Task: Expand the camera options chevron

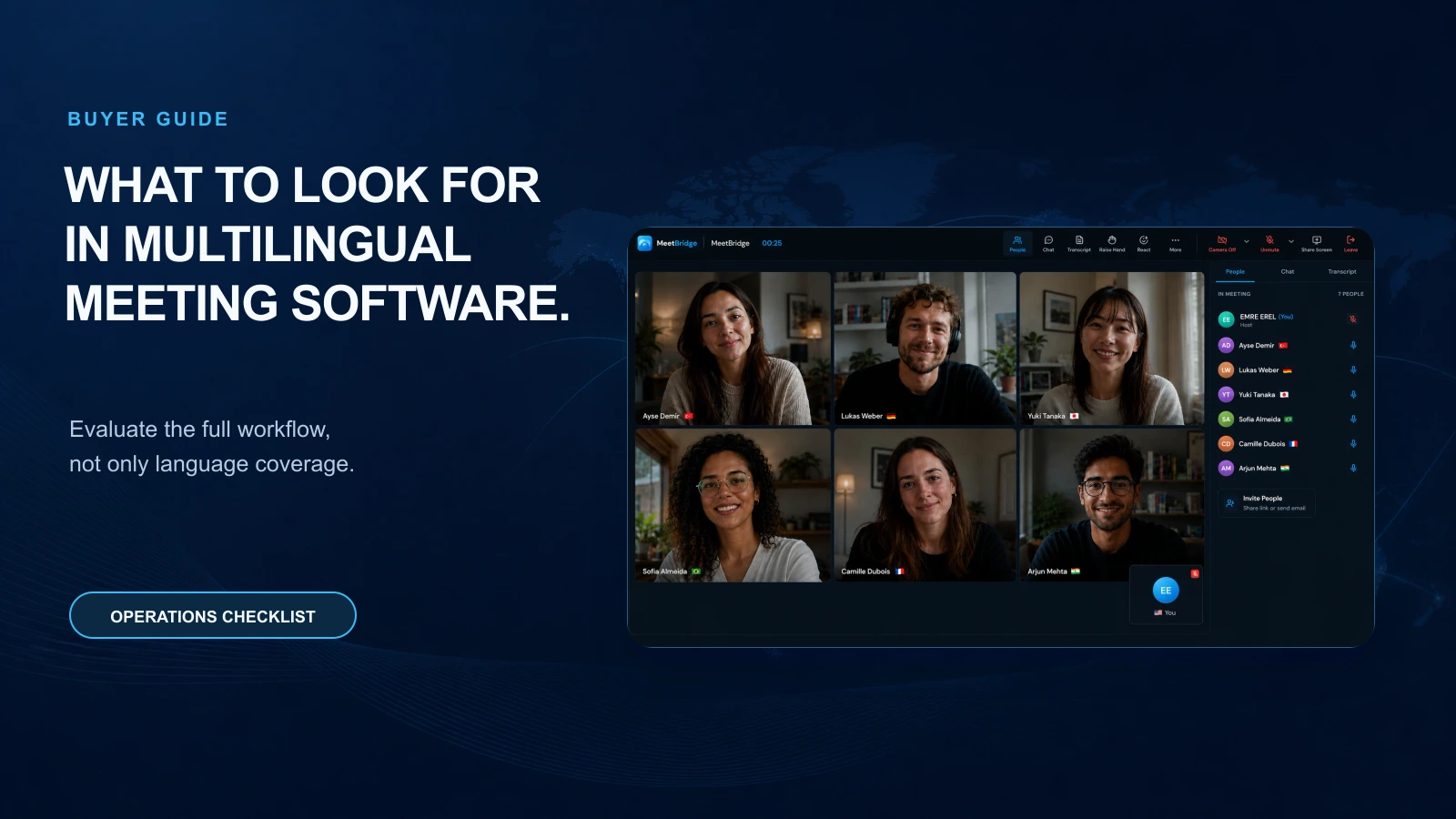Action: tap(1247, 242)
